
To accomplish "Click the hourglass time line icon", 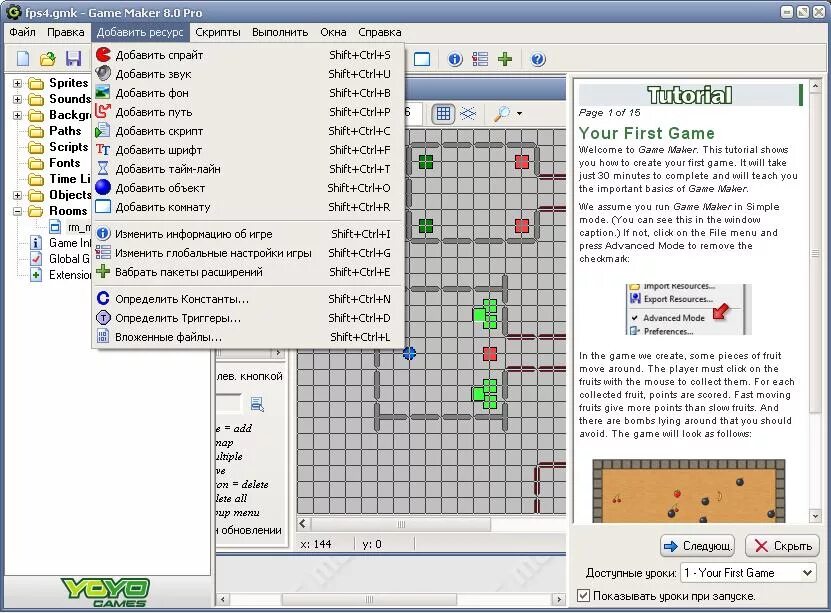I will pos(103,168).
